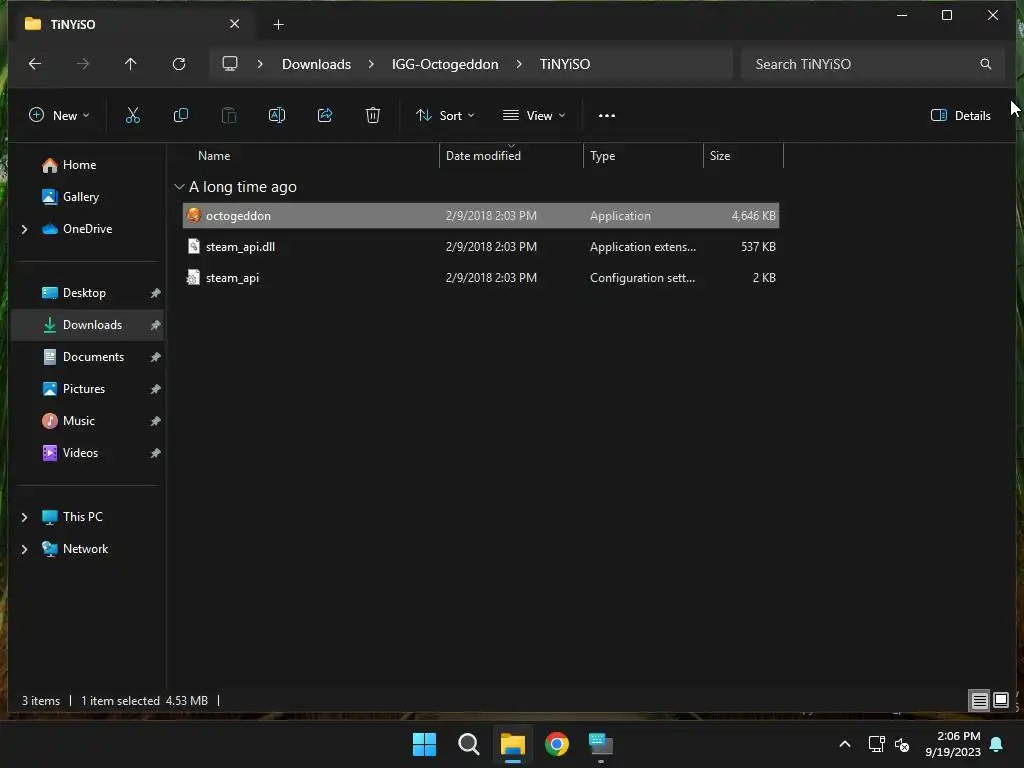Select the octogeddon application file

click(481, 216)
